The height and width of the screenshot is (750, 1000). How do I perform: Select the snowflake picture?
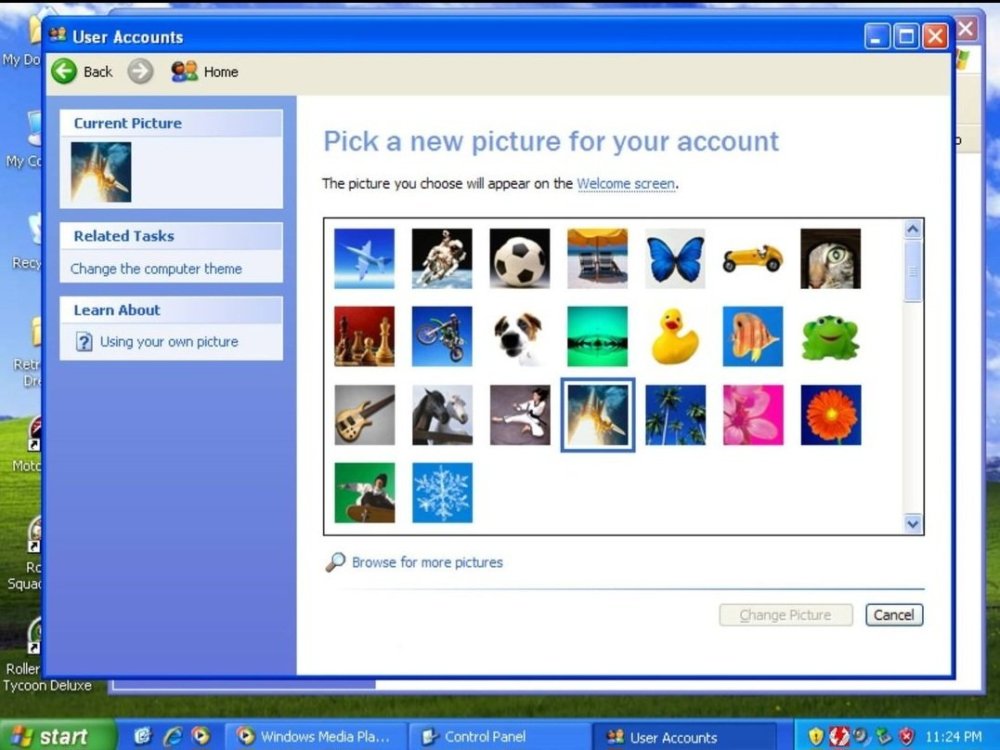pos(442,491)
